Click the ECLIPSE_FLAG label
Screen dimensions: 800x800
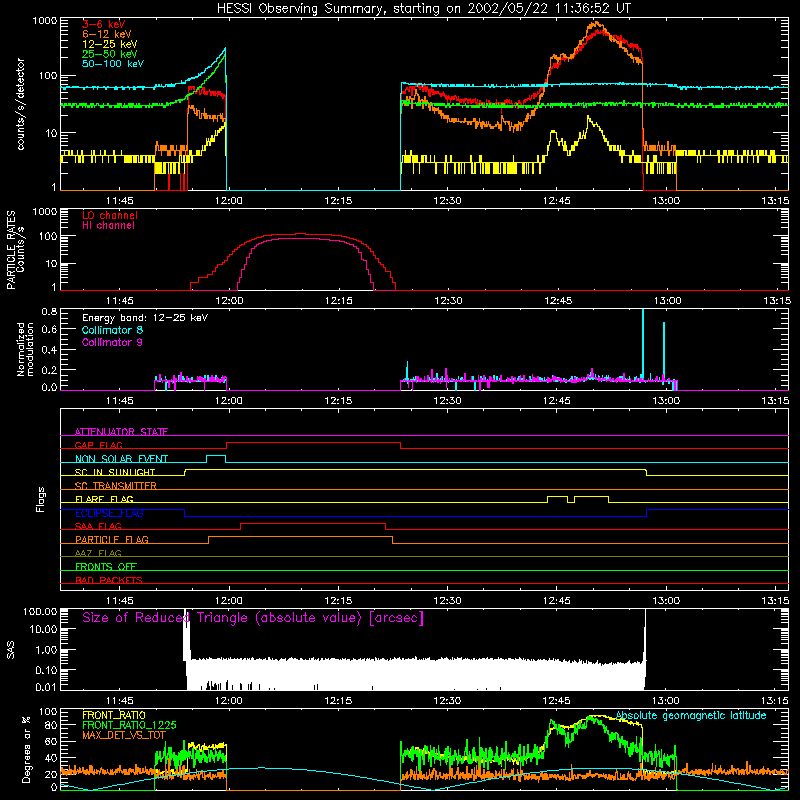click(109, 513)
